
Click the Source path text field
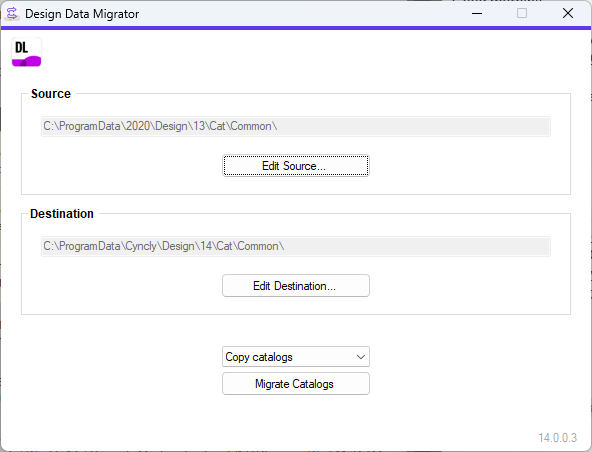click(x=296, y=126)
